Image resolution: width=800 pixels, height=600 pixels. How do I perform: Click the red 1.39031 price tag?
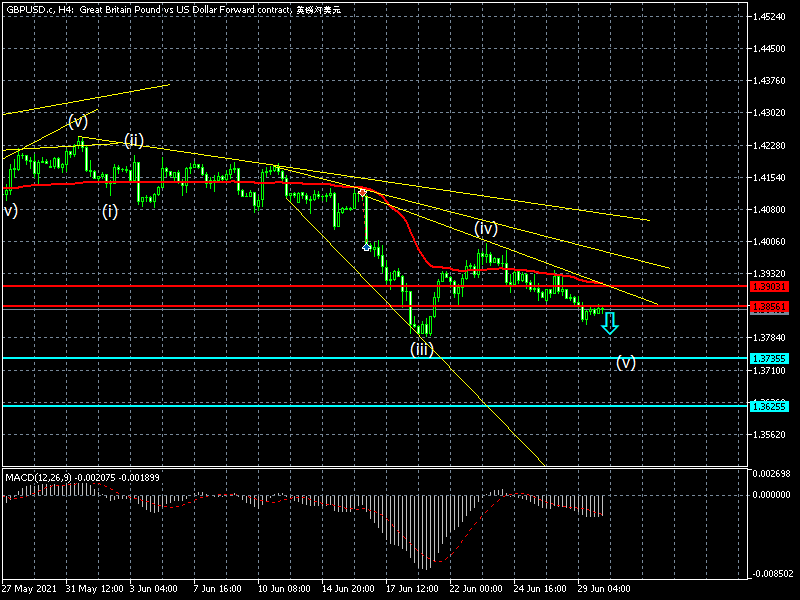[x=769, y=287]
